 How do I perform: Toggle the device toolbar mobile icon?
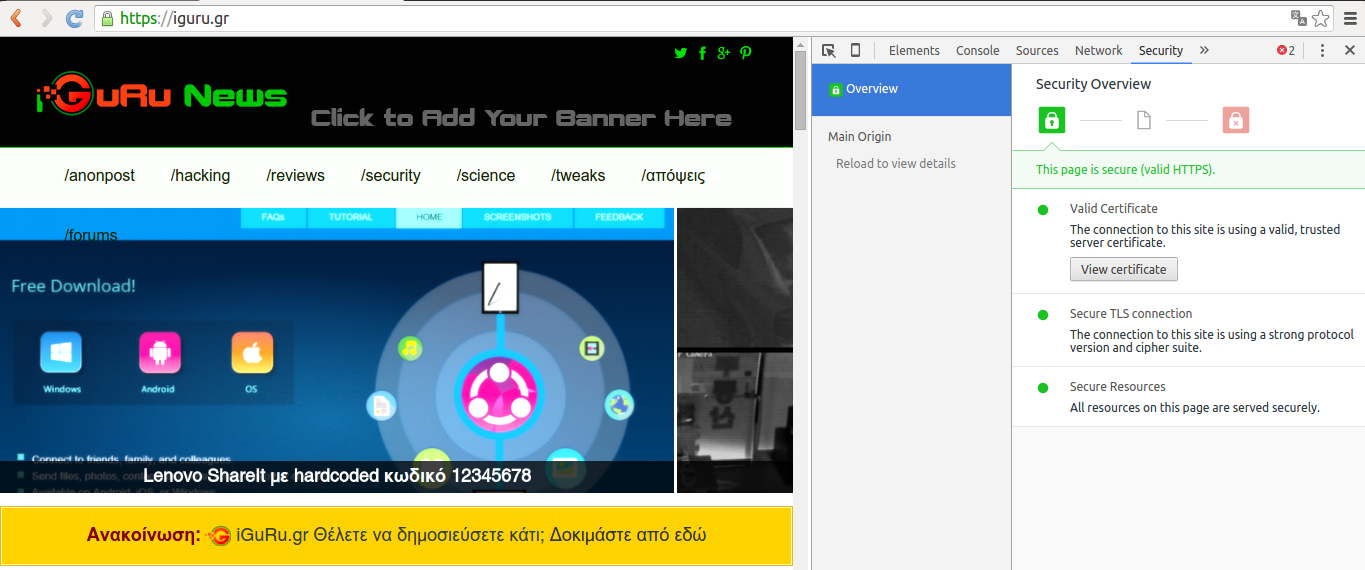(855, 51)
